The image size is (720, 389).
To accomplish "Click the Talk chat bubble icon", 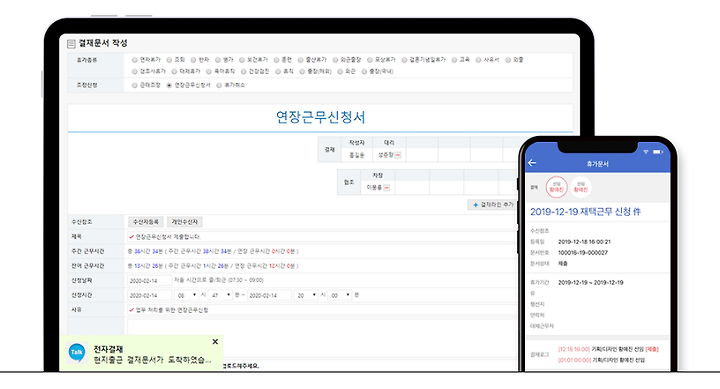I will 77,353.
